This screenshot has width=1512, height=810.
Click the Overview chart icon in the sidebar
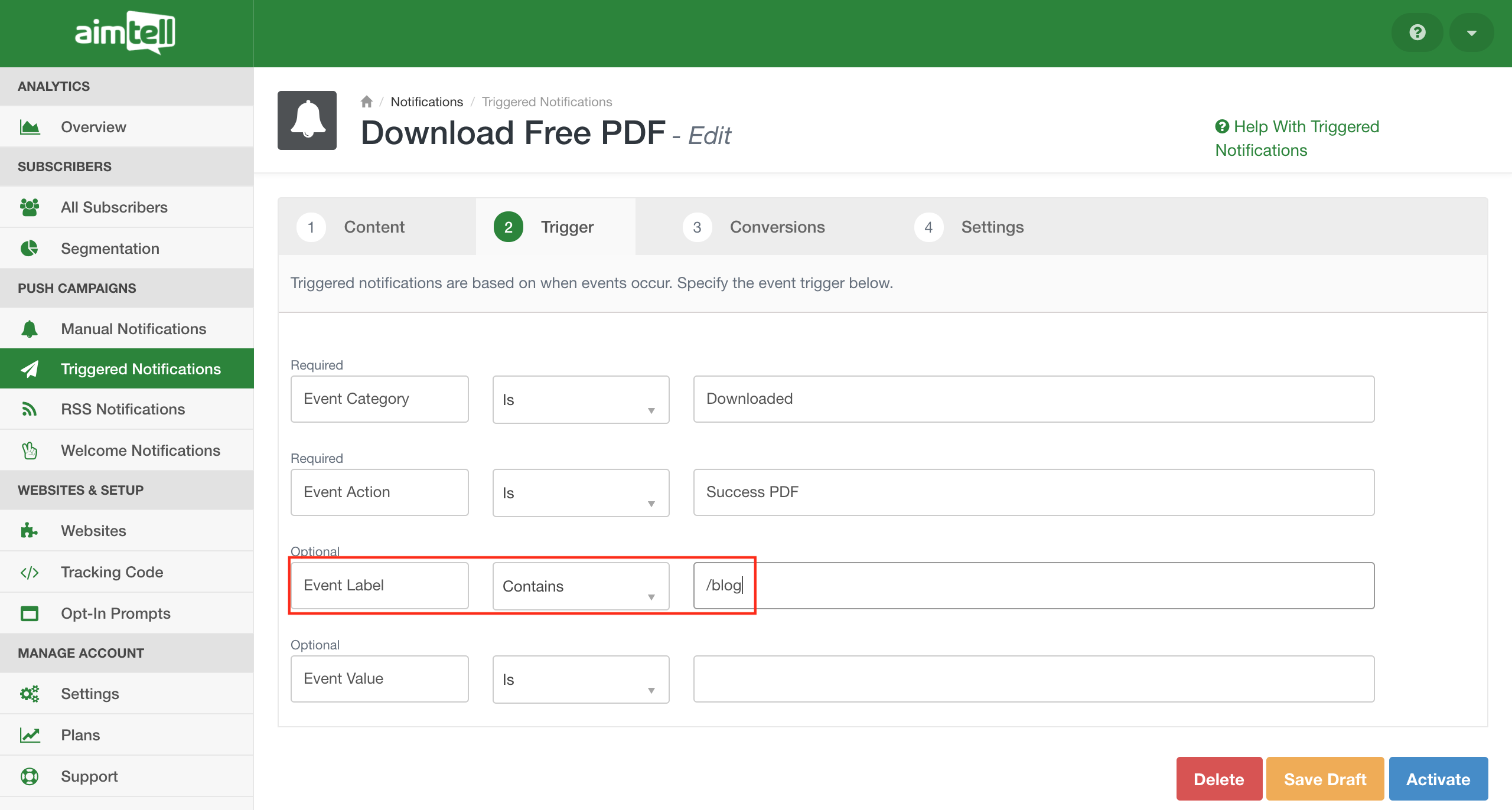click(30, 127)
